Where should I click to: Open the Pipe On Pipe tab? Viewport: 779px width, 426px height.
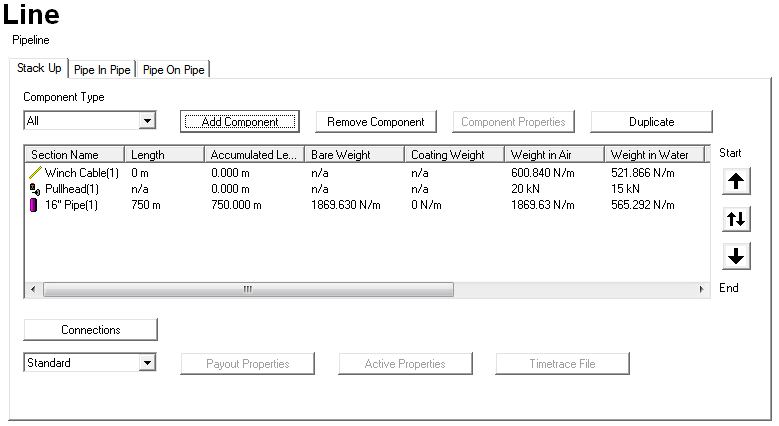(174, 70)
